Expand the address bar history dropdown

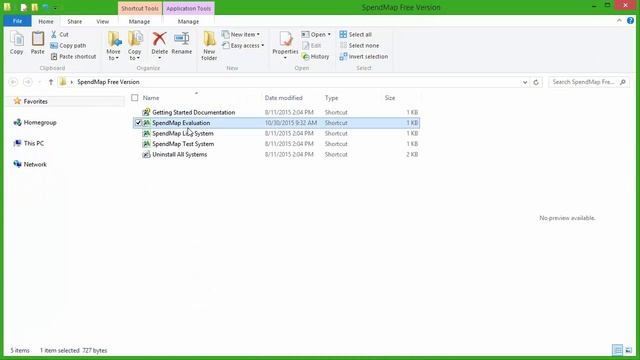click(x=525, y=82)
